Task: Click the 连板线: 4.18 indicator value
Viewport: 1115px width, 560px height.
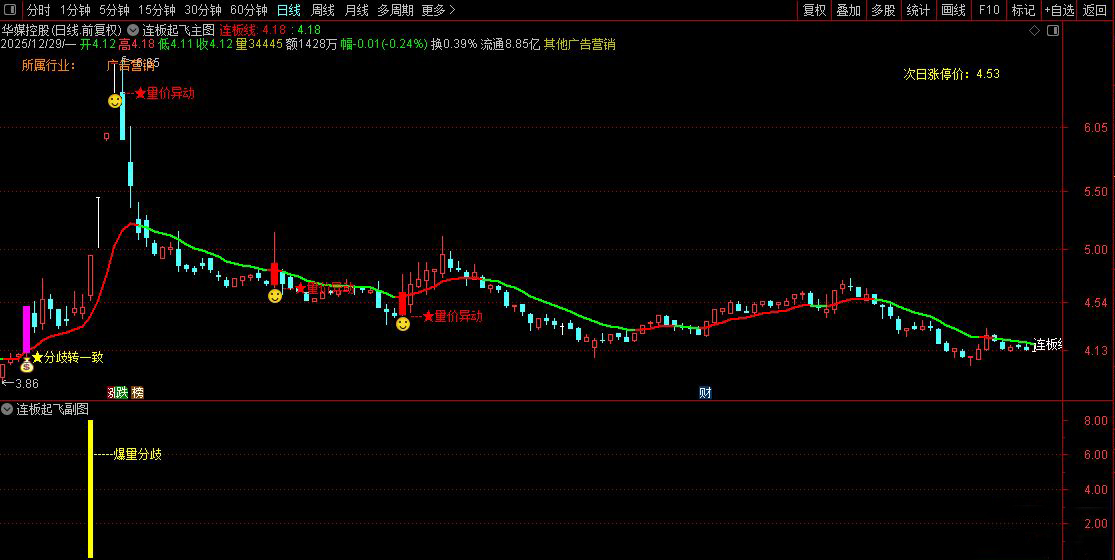Action: coord(253,30)
